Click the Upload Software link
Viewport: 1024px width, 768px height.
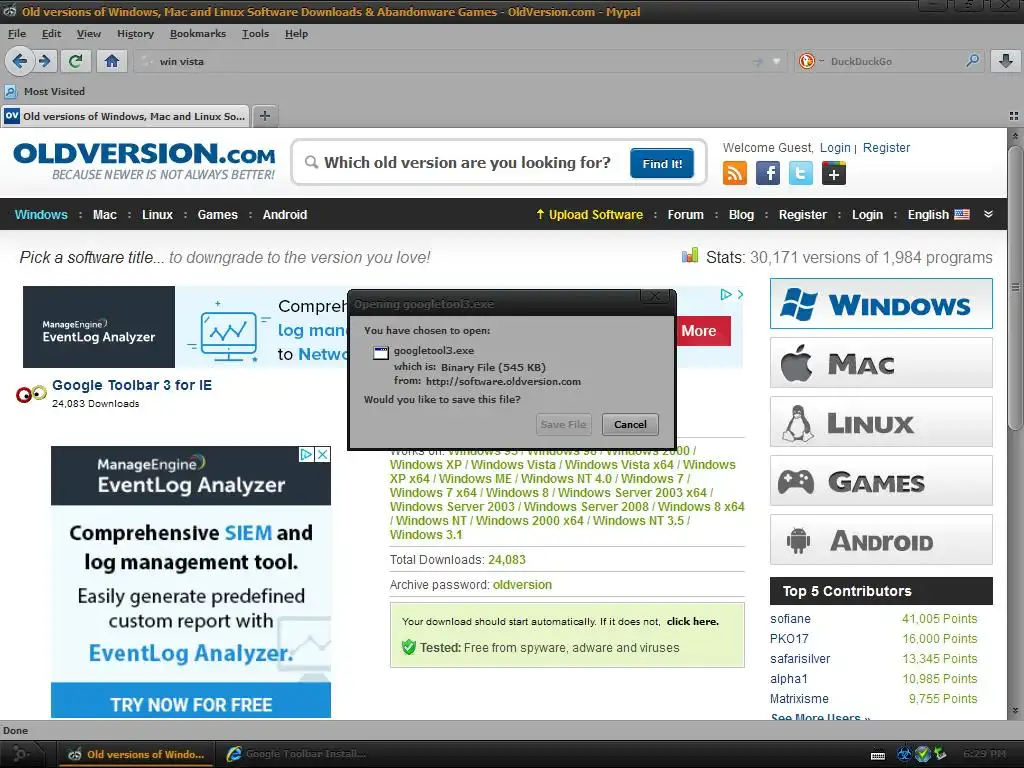[x=589, y=214]
